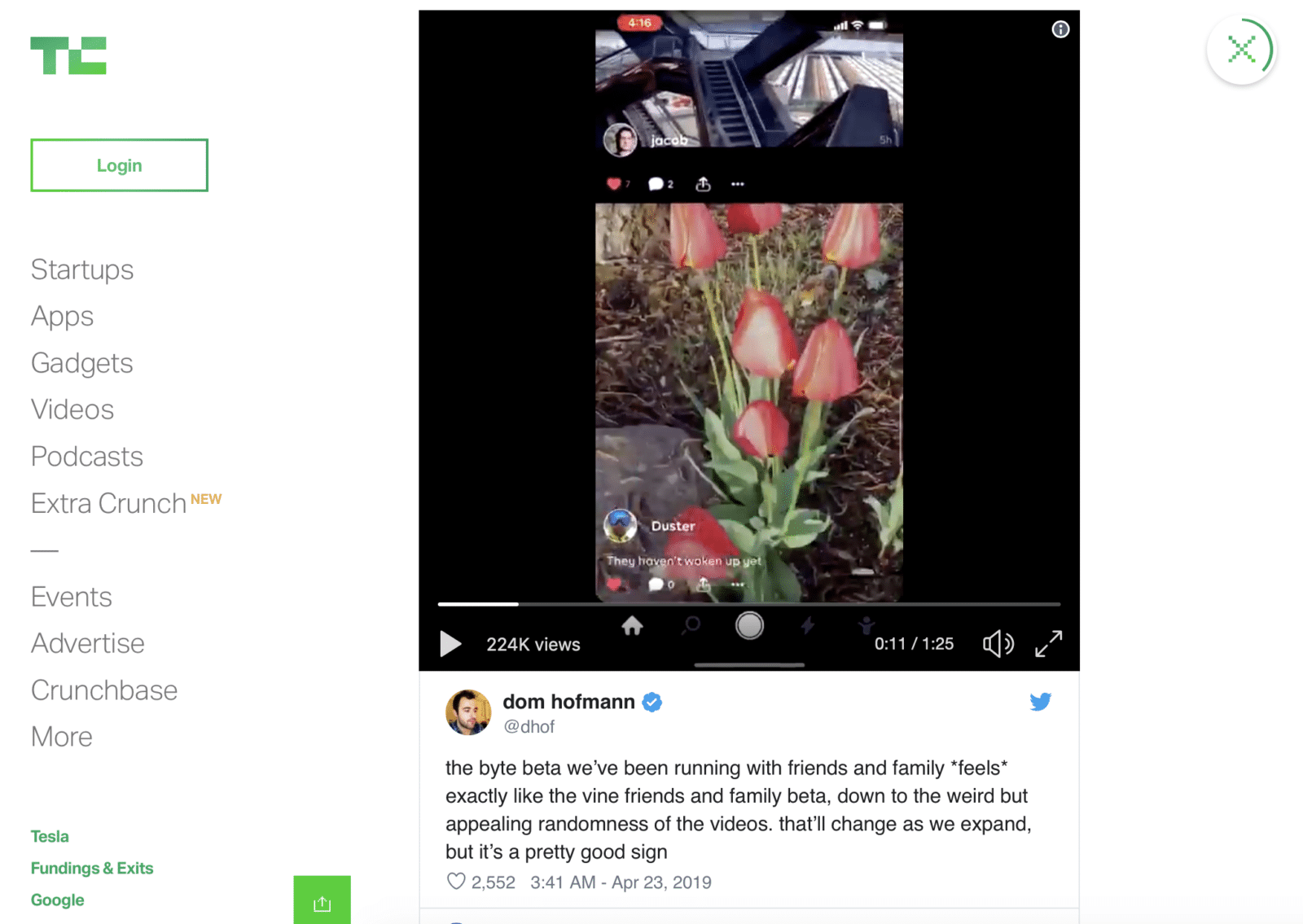
Task: Open Podcasts in sidebar
Action: point(87,457)
